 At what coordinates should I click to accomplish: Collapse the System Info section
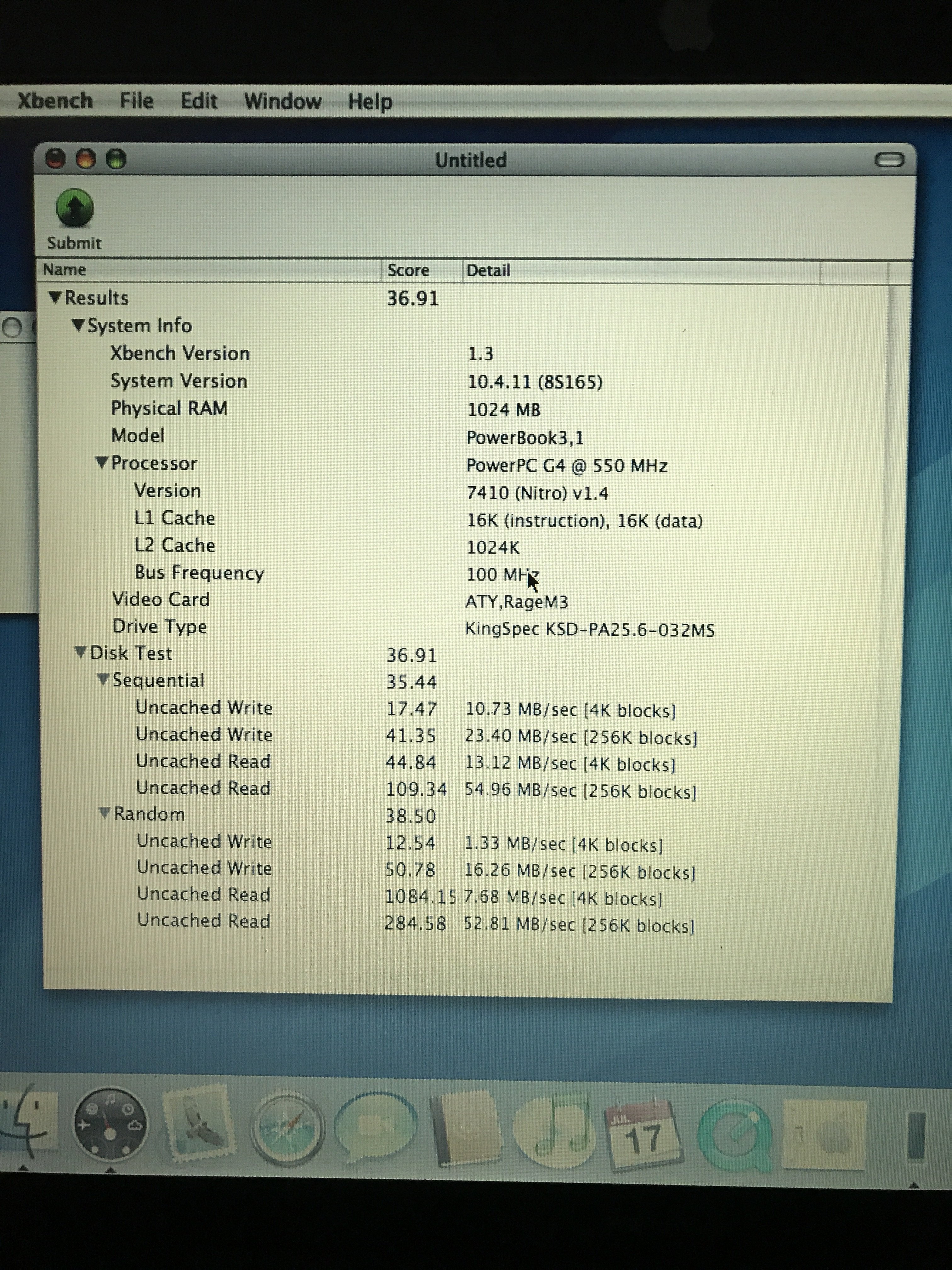pos(78,325)
